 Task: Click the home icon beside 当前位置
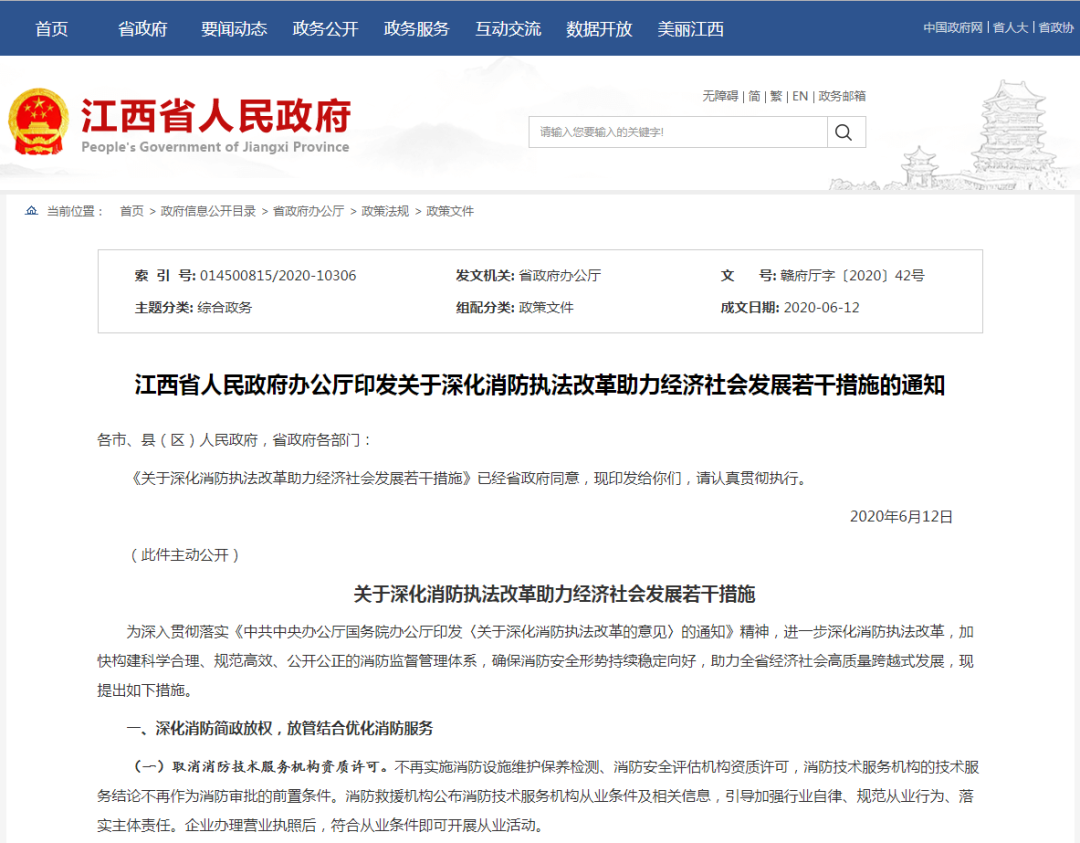(31, 211)
